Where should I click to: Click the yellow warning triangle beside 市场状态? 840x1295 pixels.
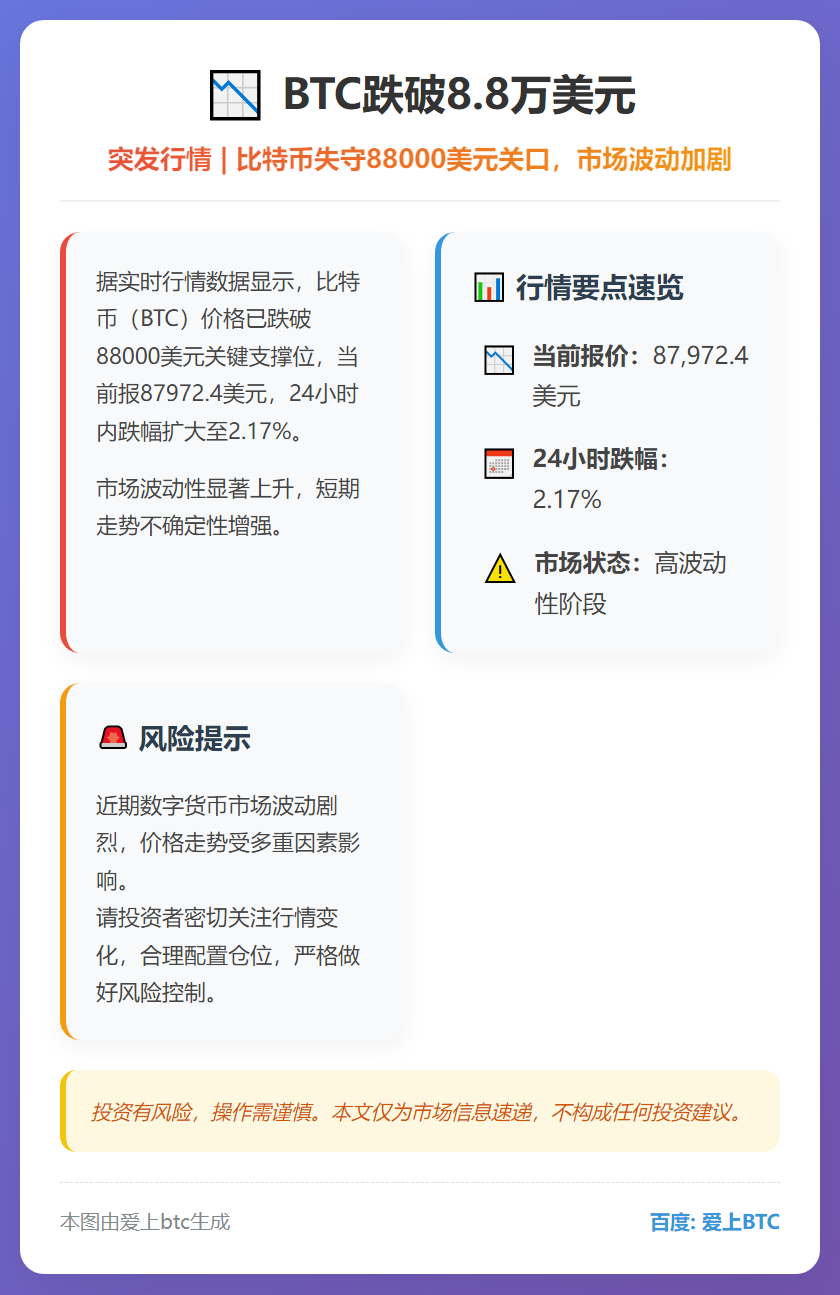[x=500, y=568]
